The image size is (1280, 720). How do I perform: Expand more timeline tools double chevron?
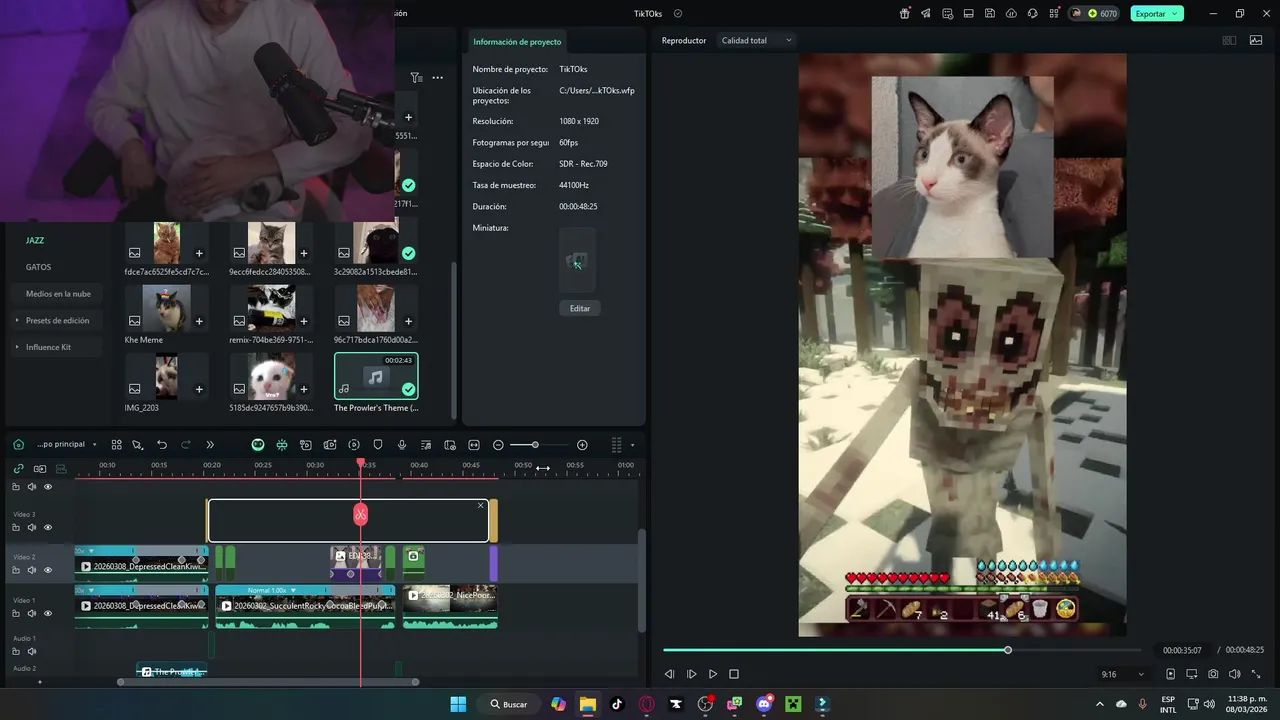click(x=210, y=444)
